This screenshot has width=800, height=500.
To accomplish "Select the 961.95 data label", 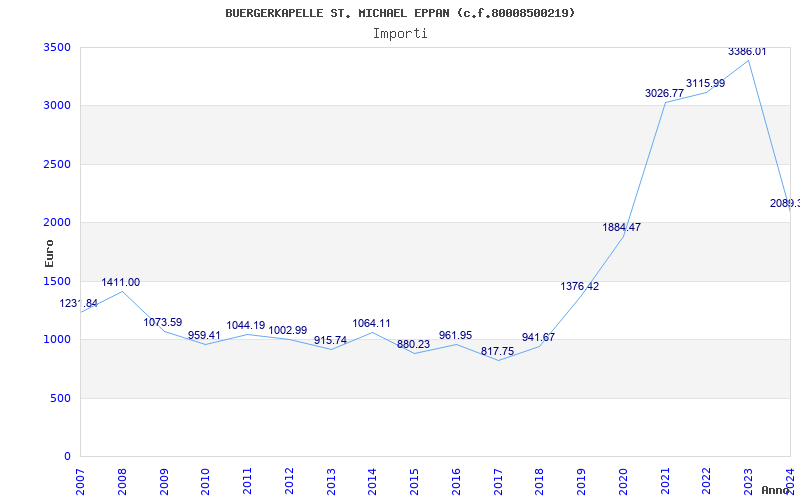I will point(456,335).
